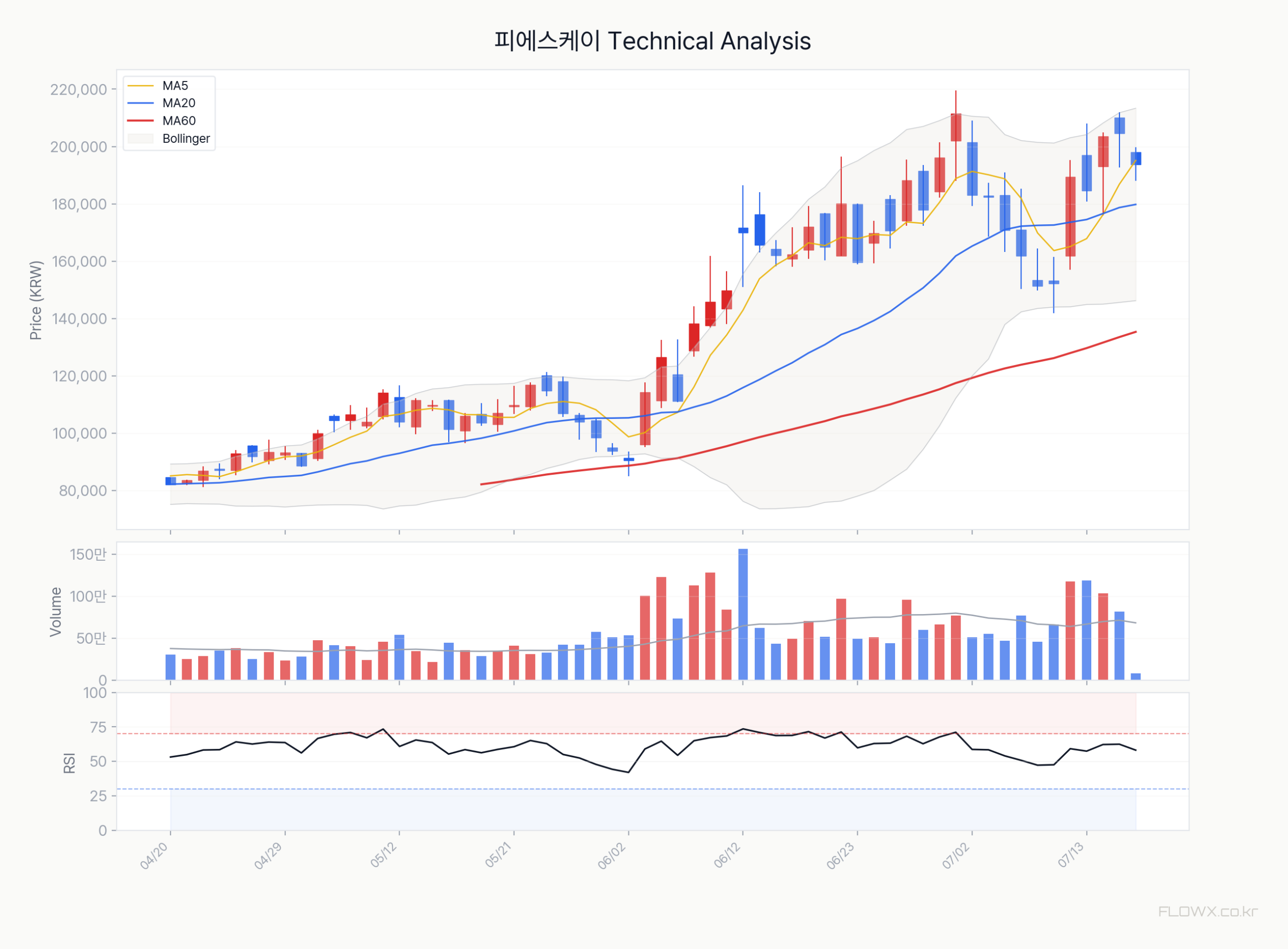Click the 160,000 price axis label
The width and height of the screenshot is (1288, 949).
point(79,262)
